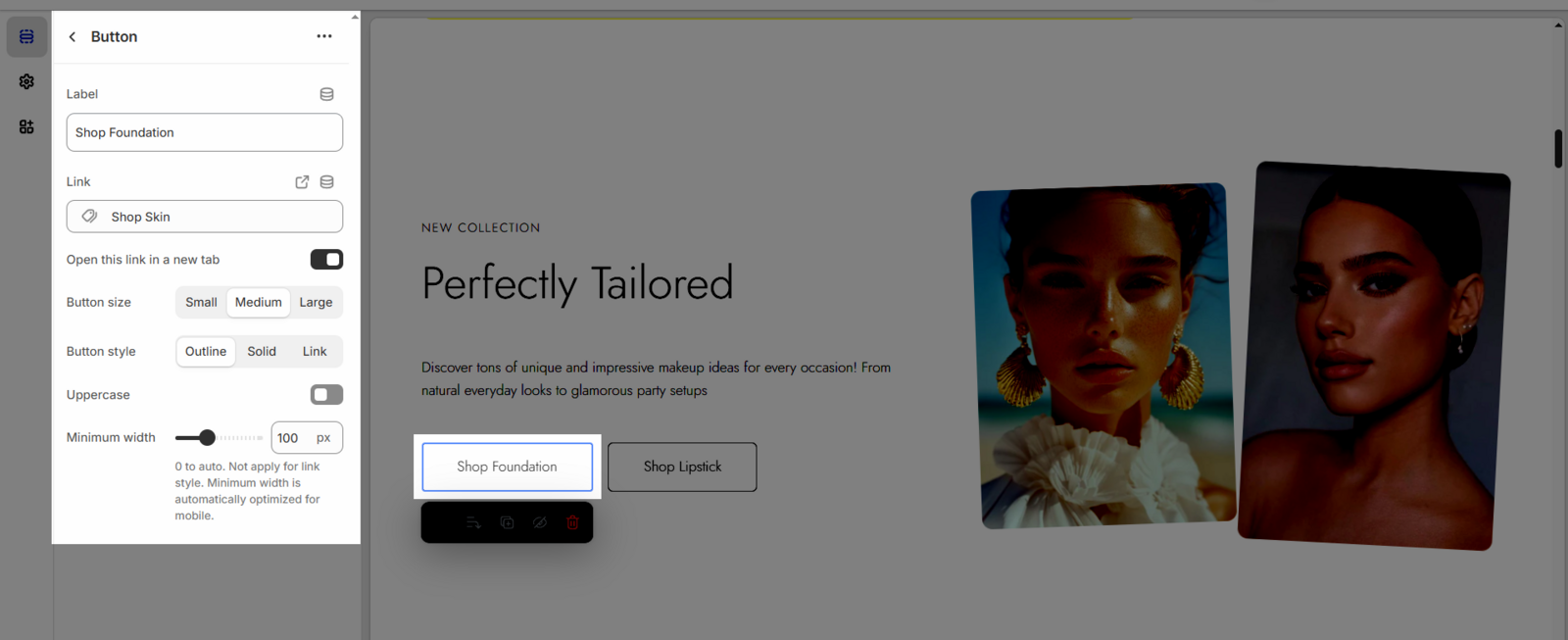Click the Minimum width slider handle
The width and height of the screenshot is (1568, 640).
click(x=207, y=438)
